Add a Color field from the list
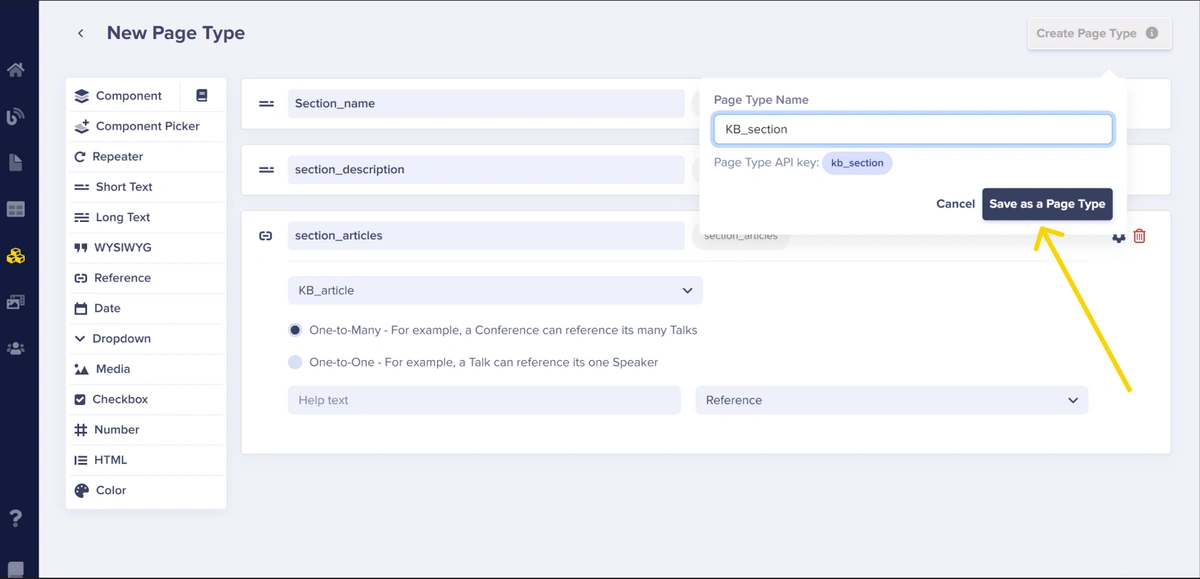This screenshot has height=579, width=1200. pyautogui.click(x=110, y=490)
